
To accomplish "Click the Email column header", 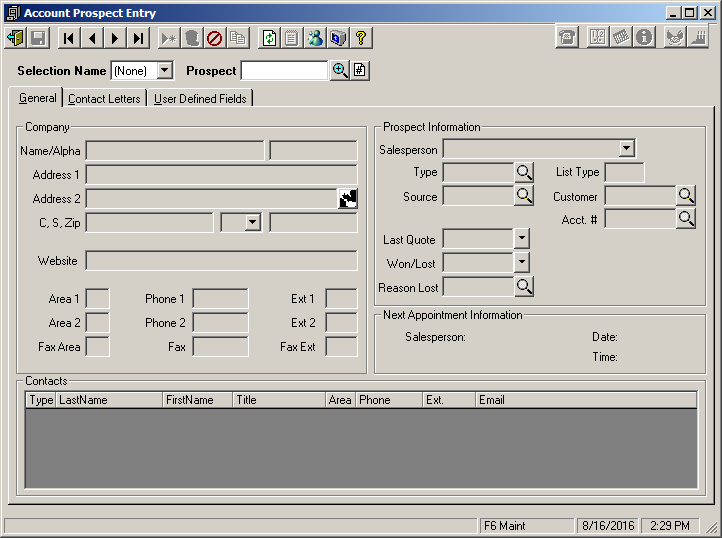I will coord(586,400).
